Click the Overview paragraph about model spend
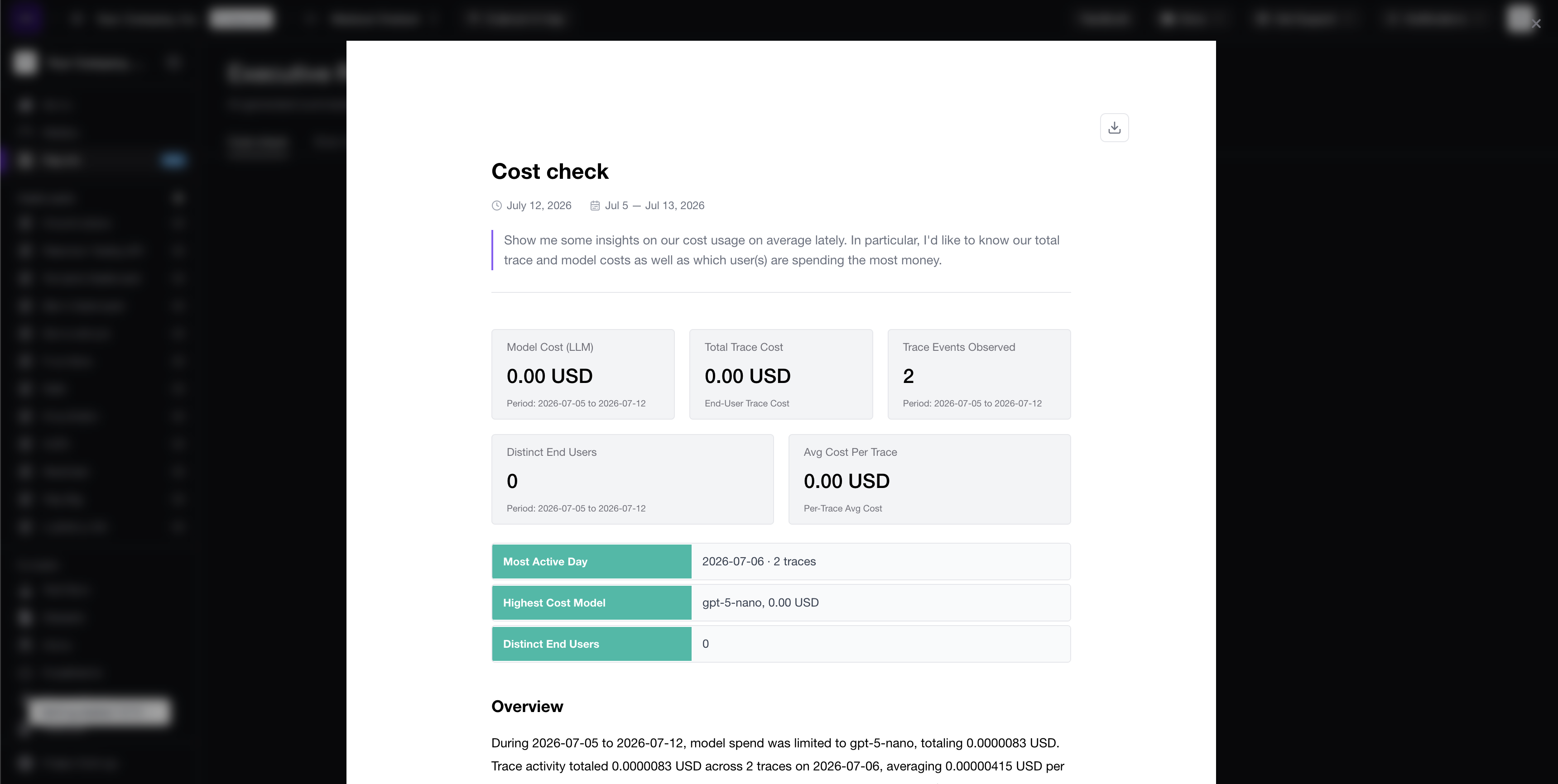This screenshot has height=784, width=1558. (778, 755)
